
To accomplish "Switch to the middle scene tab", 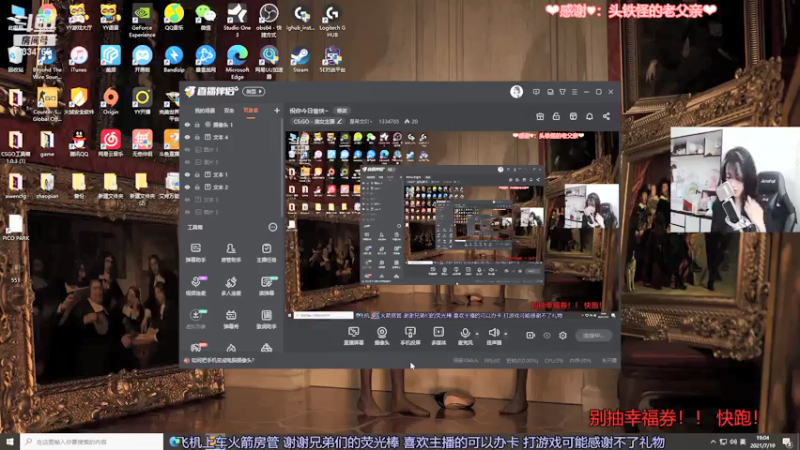I will point(229,111).
